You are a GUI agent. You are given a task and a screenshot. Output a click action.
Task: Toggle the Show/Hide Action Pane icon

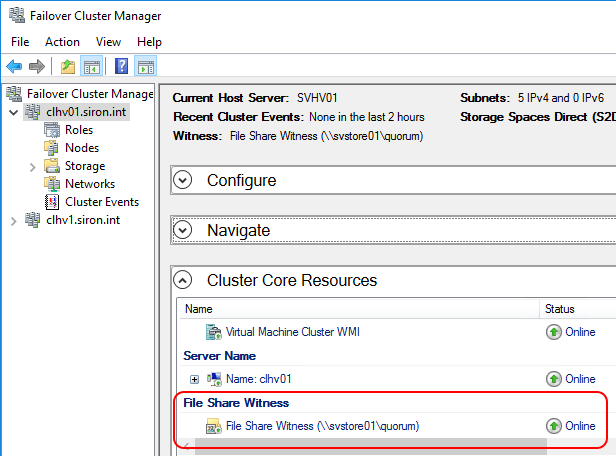pos(145,66)
